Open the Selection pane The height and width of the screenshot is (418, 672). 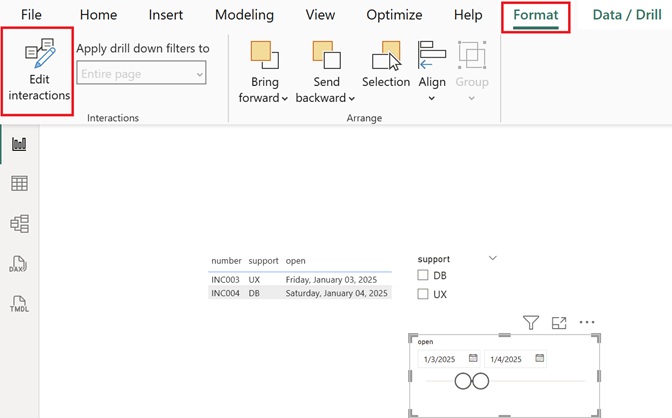pyautogui.click(x=386, y=64)
